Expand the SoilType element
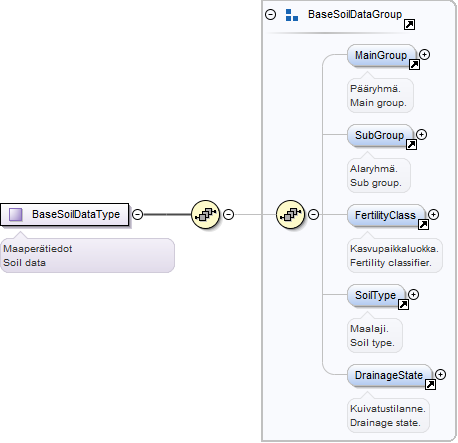The height and width of the screenshot is (443, 458). (413, 294)
